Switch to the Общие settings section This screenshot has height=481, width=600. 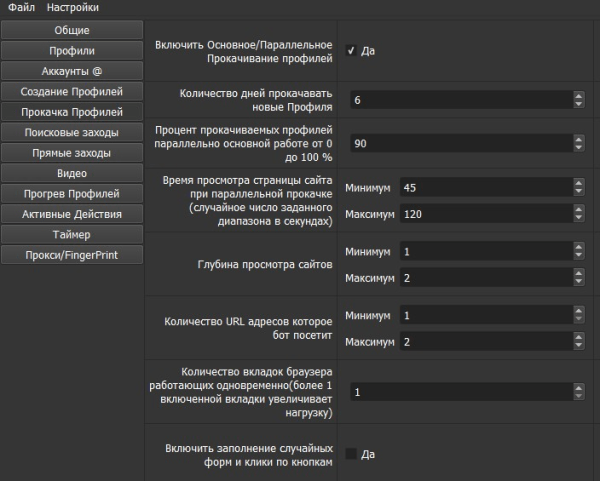coord(72,30)
